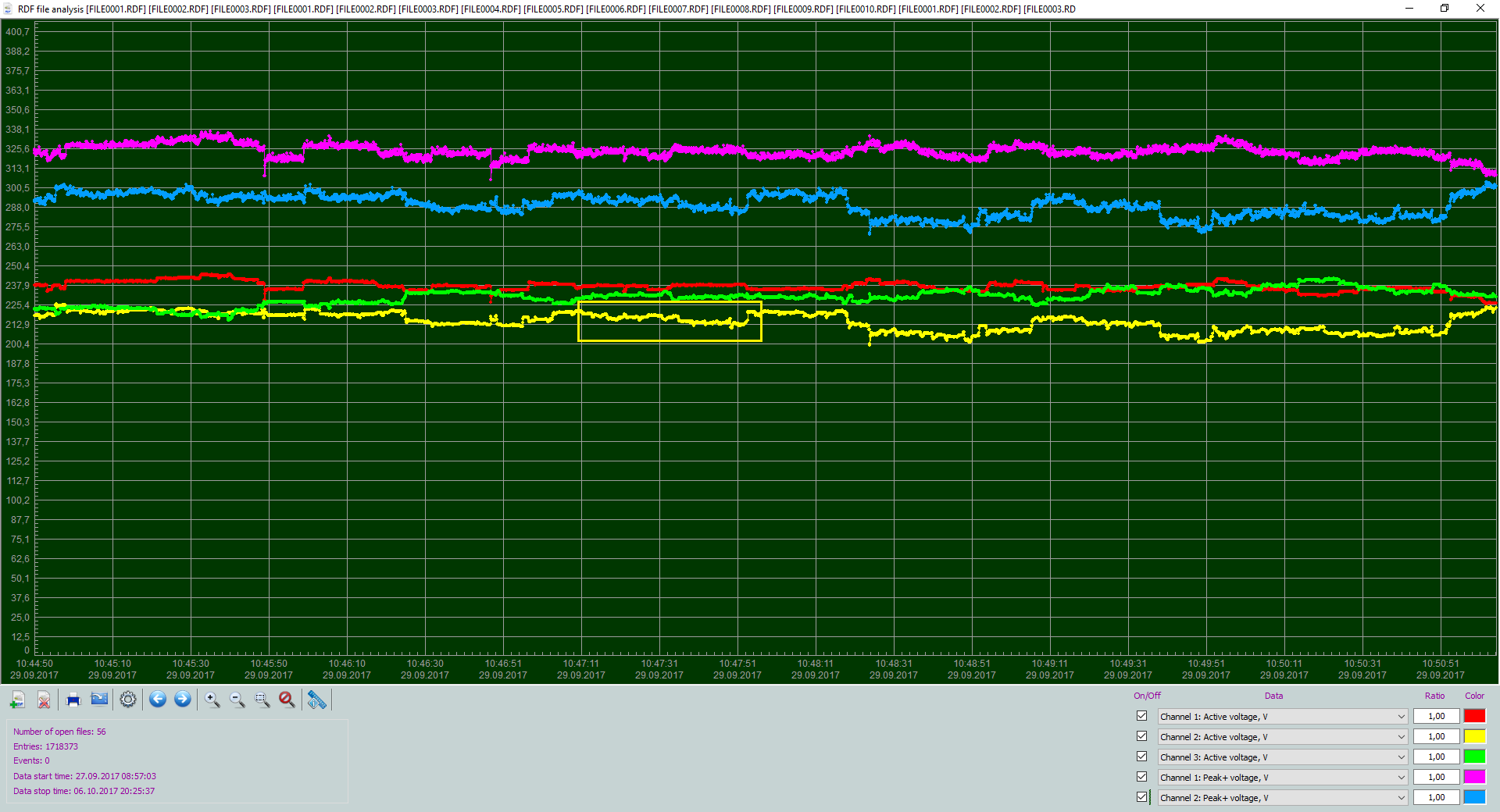Print the chart with the printer icon
Viewport: 1500px width, 812px height.
[x=73, y=700]
